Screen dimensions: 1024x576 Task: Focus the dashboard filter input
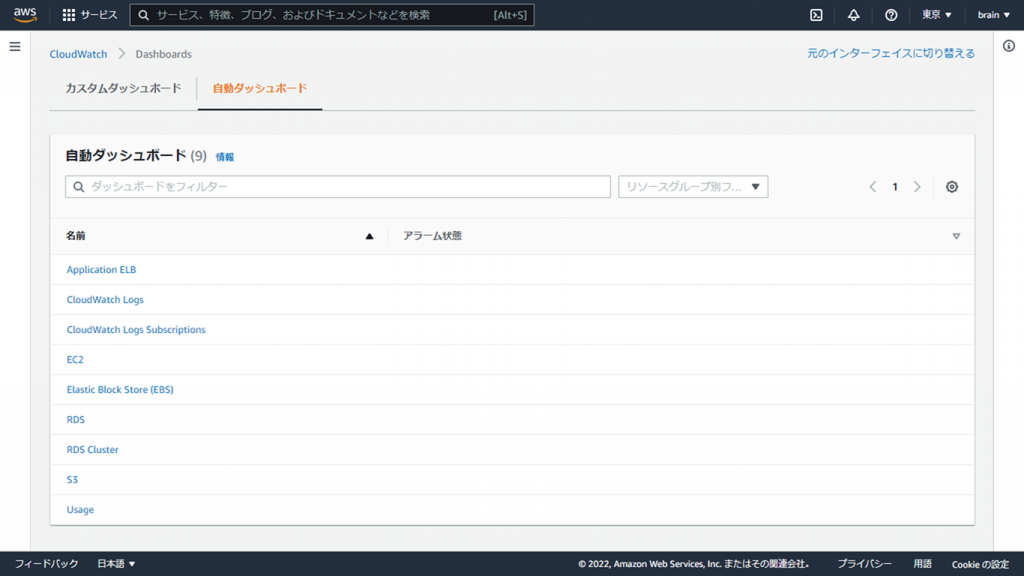point(338,187)
